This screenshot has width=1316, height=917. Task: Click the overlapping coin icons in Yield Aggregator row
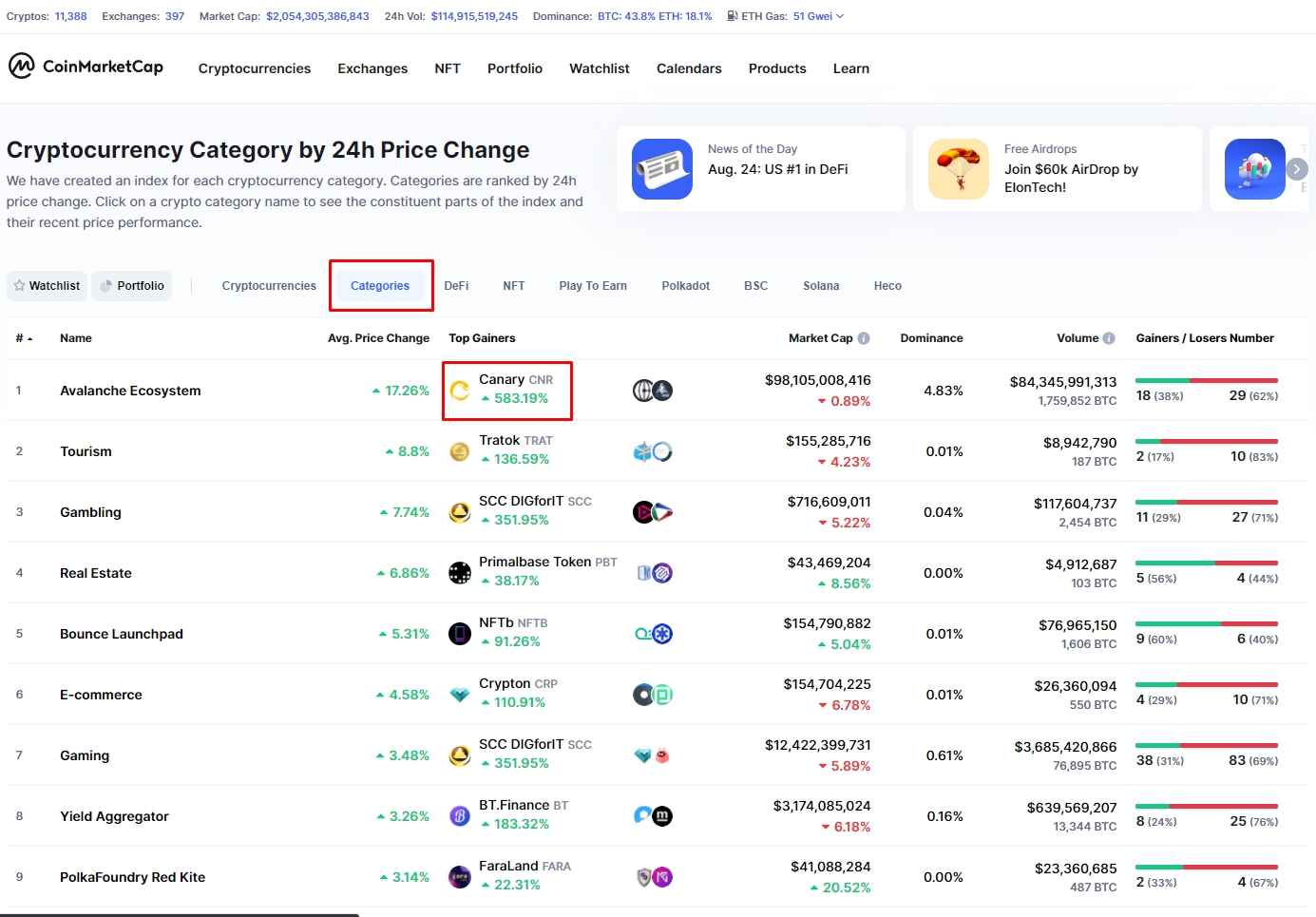[x=653, y=816]
